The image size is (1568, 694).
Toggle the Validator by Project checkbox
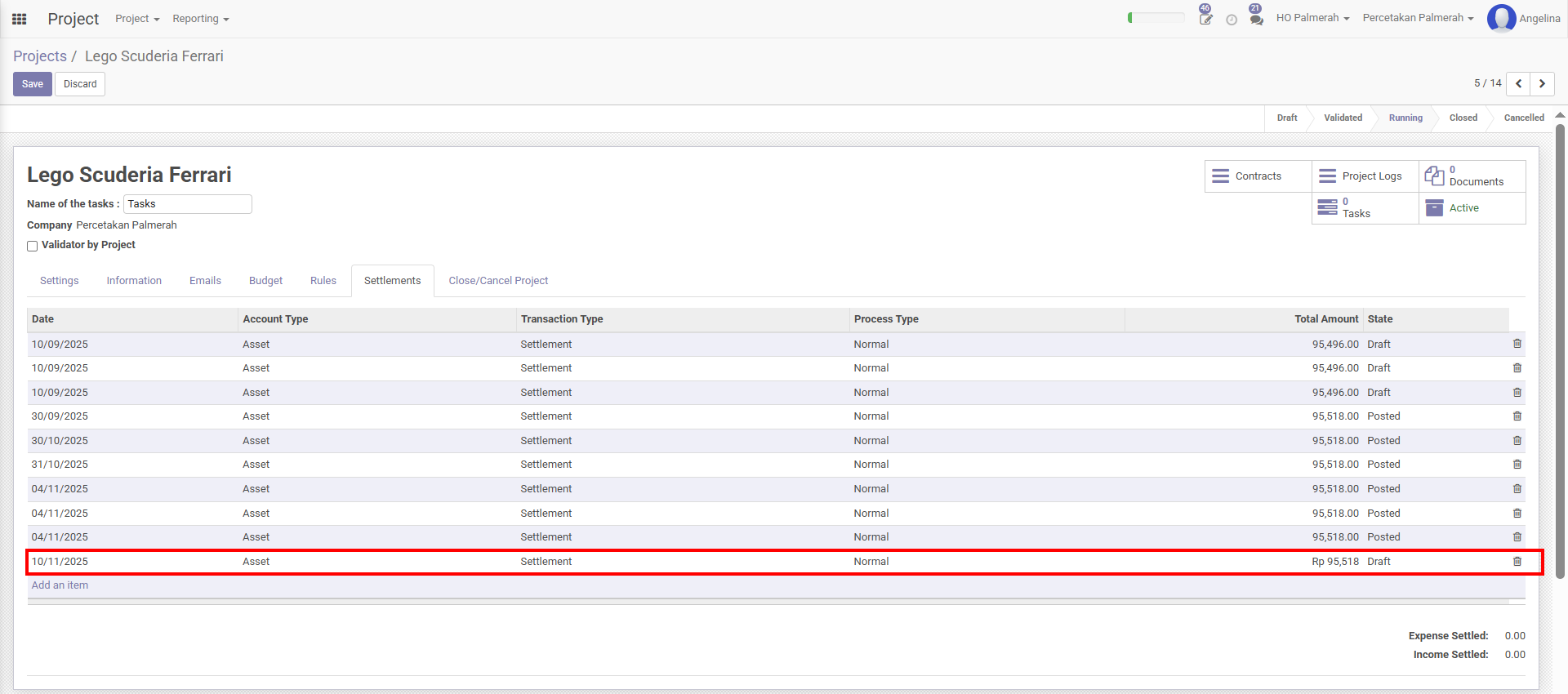tap(33, 246)
